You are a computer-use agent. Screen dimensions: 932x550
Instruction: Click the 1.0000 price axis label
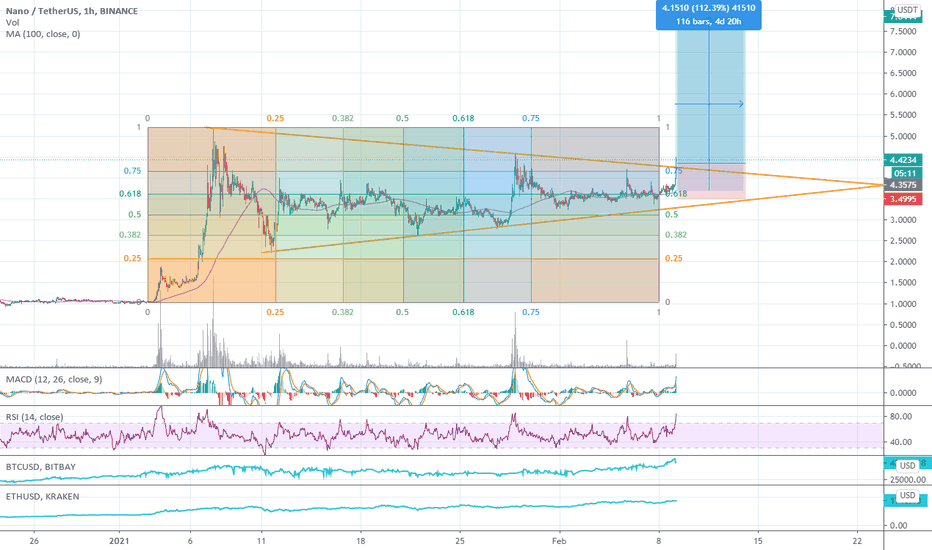click(x=903, y=304)
